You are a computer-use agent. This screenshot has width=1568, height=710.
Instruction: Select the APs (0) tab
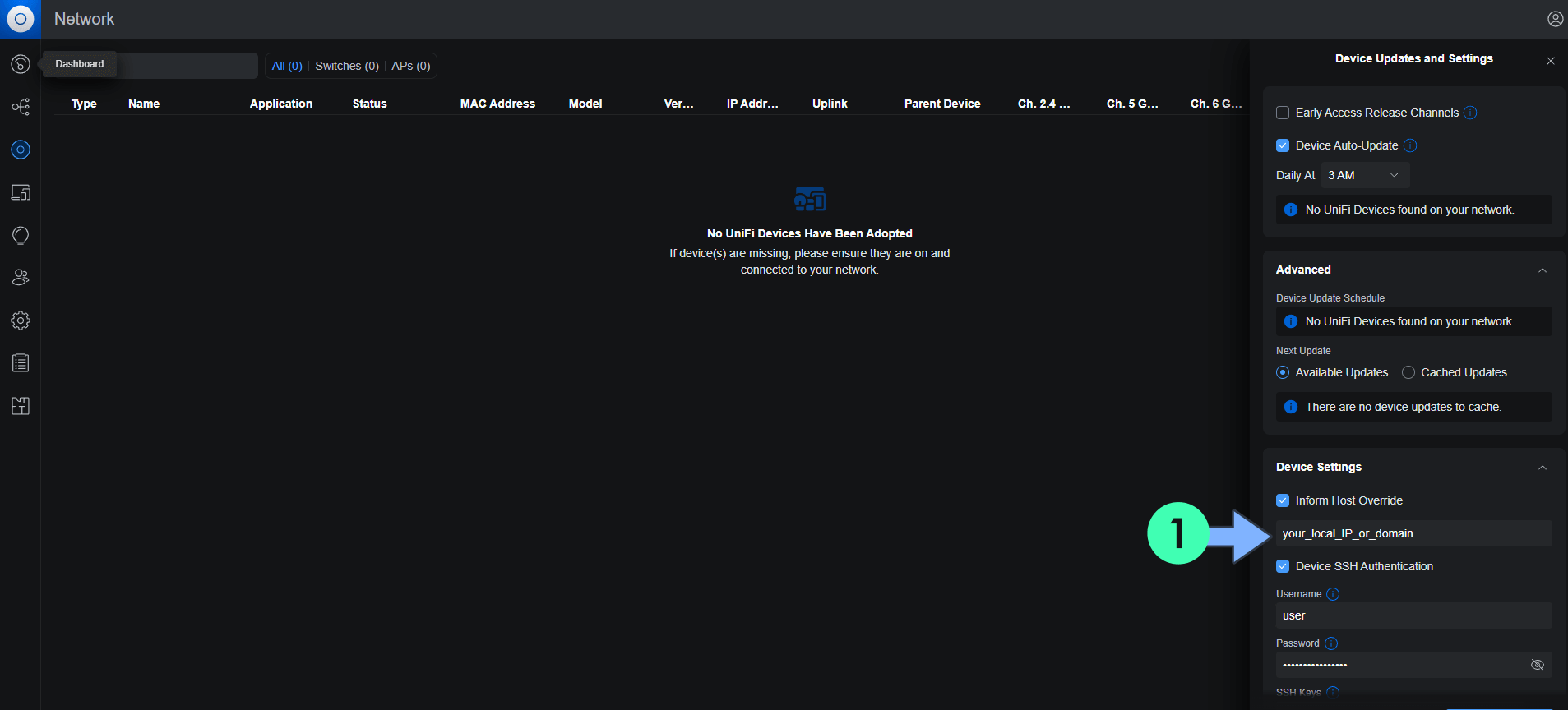[x=411, y=66]
